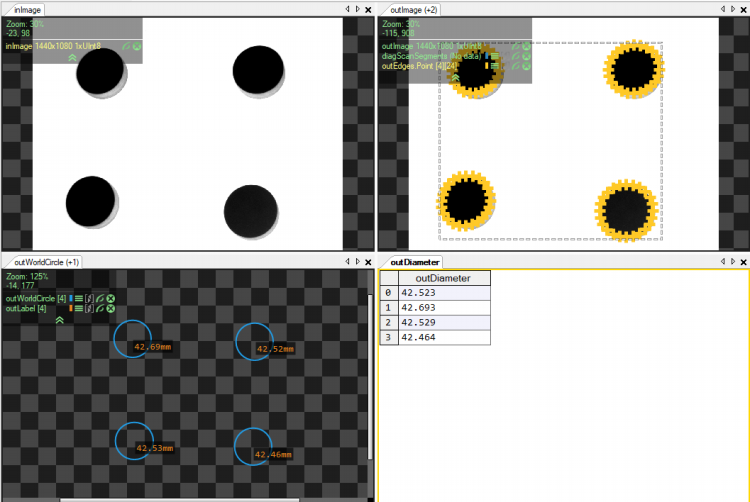Remove outWorldCircle from the preview

click(x=111, y=298)
